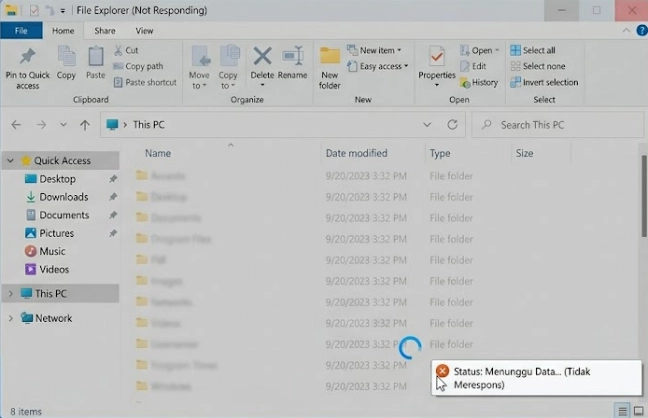Create a New folder
This screenshot has width=648, height=418.
tap(330, 68)
